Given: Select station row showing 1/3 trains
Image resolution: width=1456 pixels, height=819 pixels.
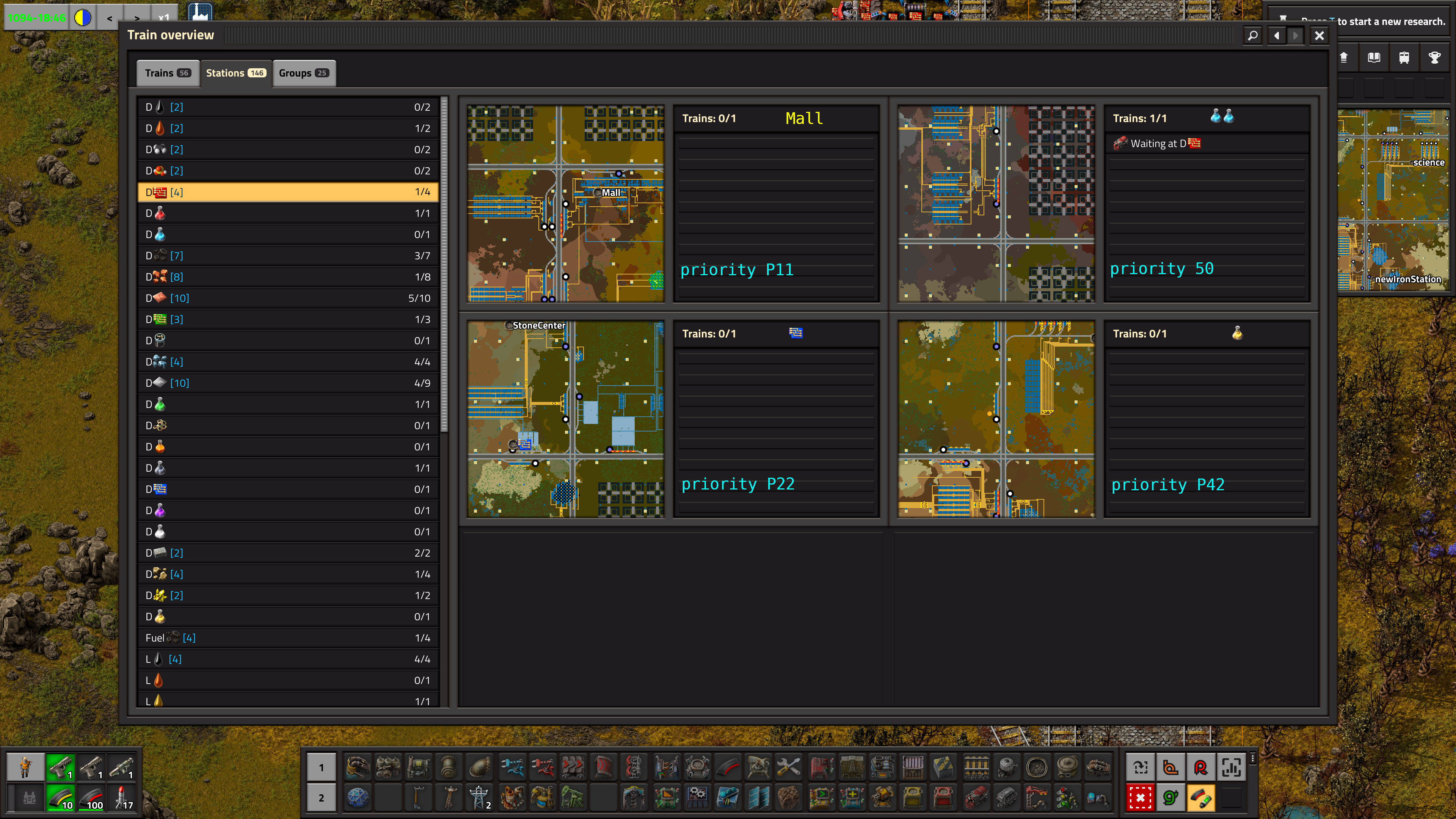Looking at the screenshot, I should coord(288,319).
